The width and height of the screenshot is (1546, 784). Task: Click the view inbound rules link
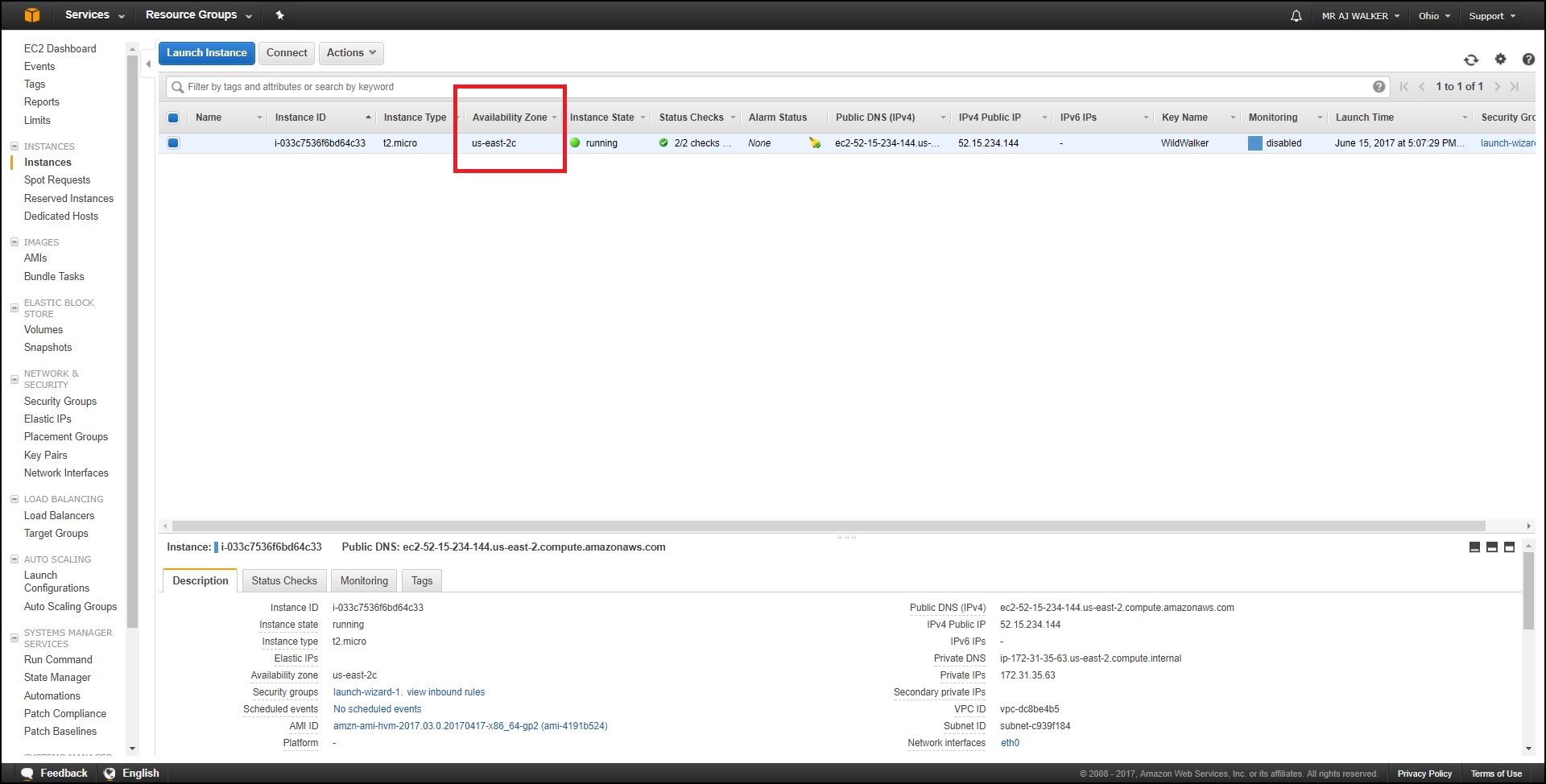pos(446,692)
